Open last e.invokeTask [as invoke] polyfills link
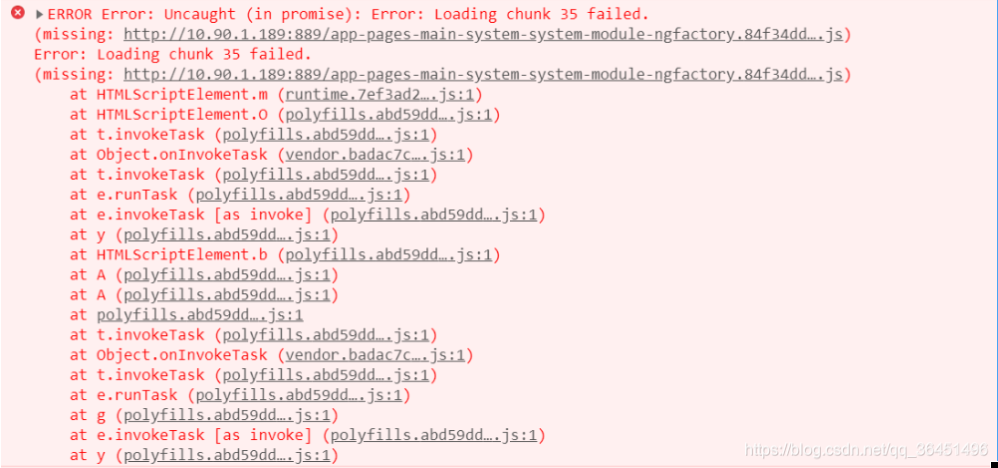The height and width of the screenshot is (468, 998). coord(434,435)
